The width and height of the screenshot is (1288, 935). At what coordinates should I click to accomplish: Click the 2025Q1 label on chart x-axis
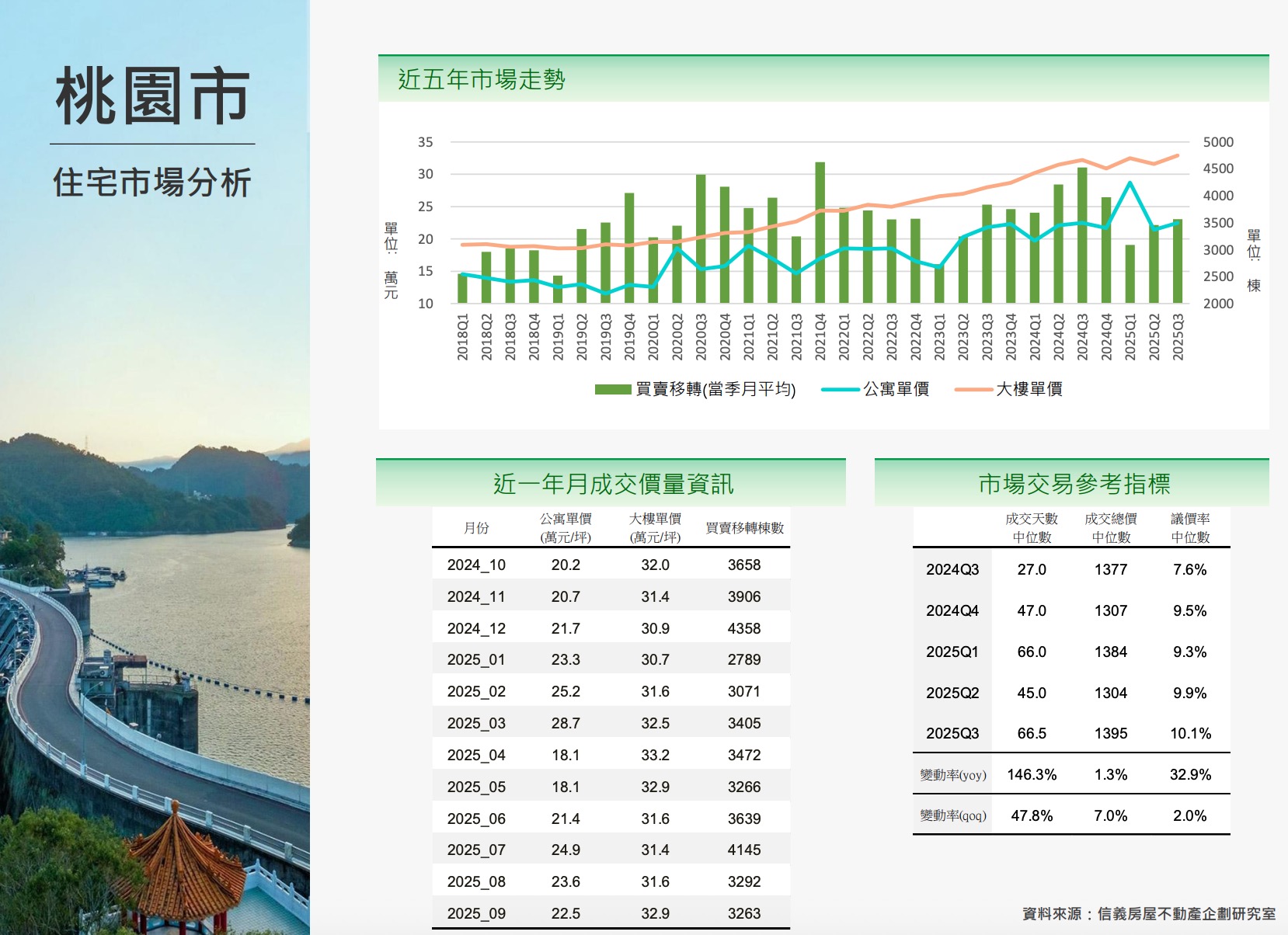pyautogui.click(x=1130, y=337)
